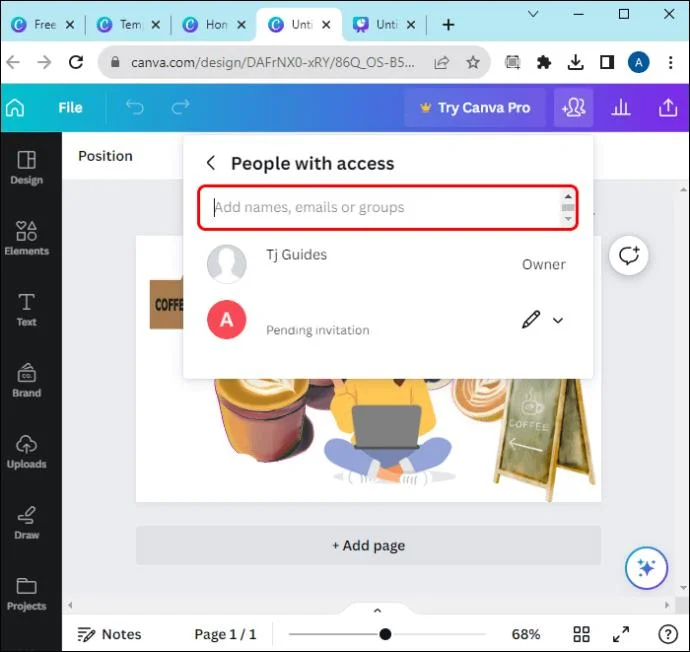Open the Notes panel

coord(109,634)
